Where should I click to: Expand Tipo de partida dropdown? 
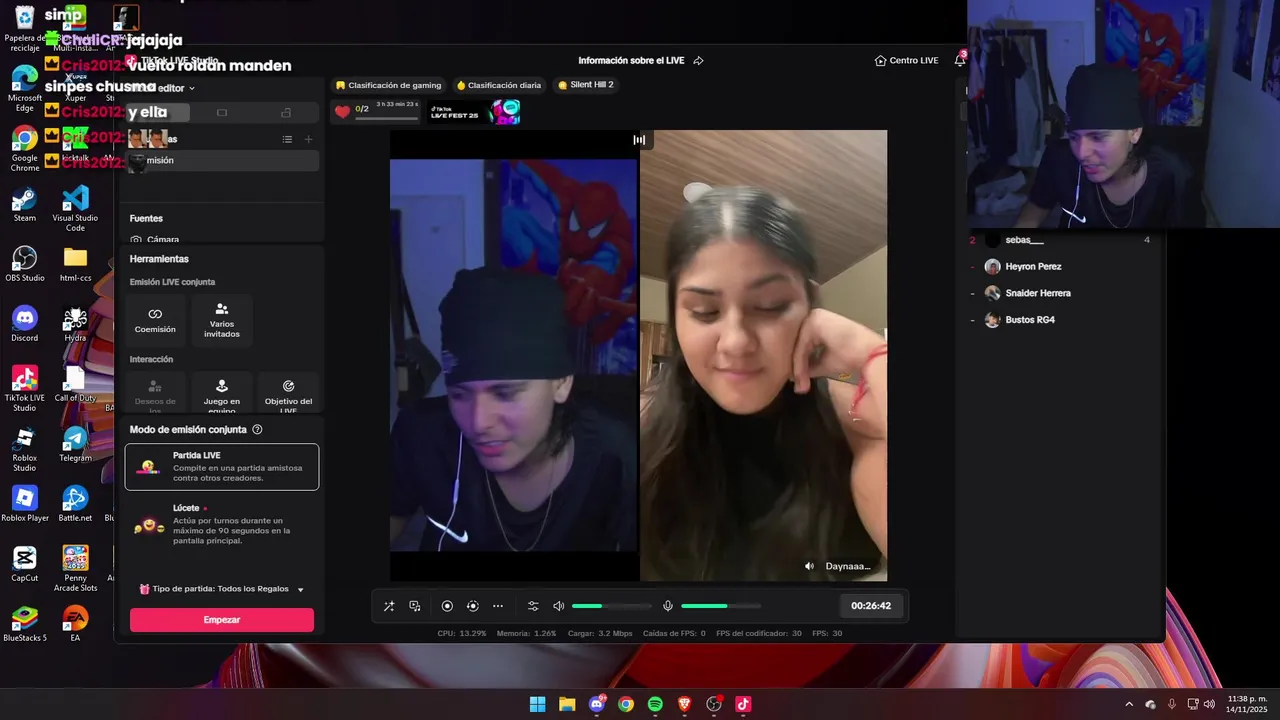pyautogui.click(x=222, y=589)
